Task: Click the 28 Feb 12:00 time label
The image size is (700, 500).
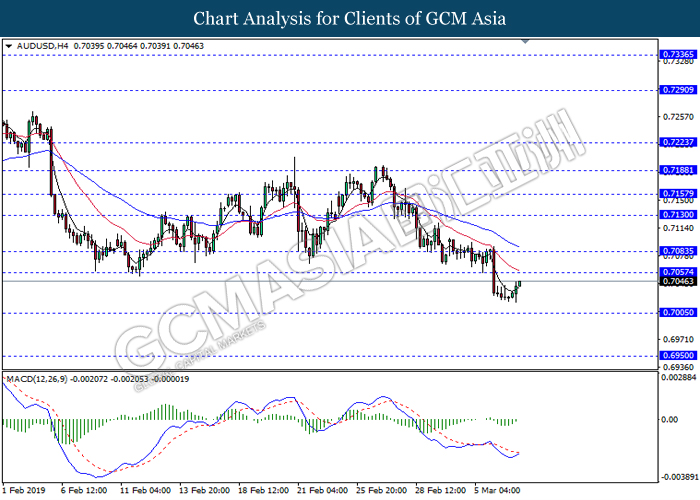Action: [441, 490]
